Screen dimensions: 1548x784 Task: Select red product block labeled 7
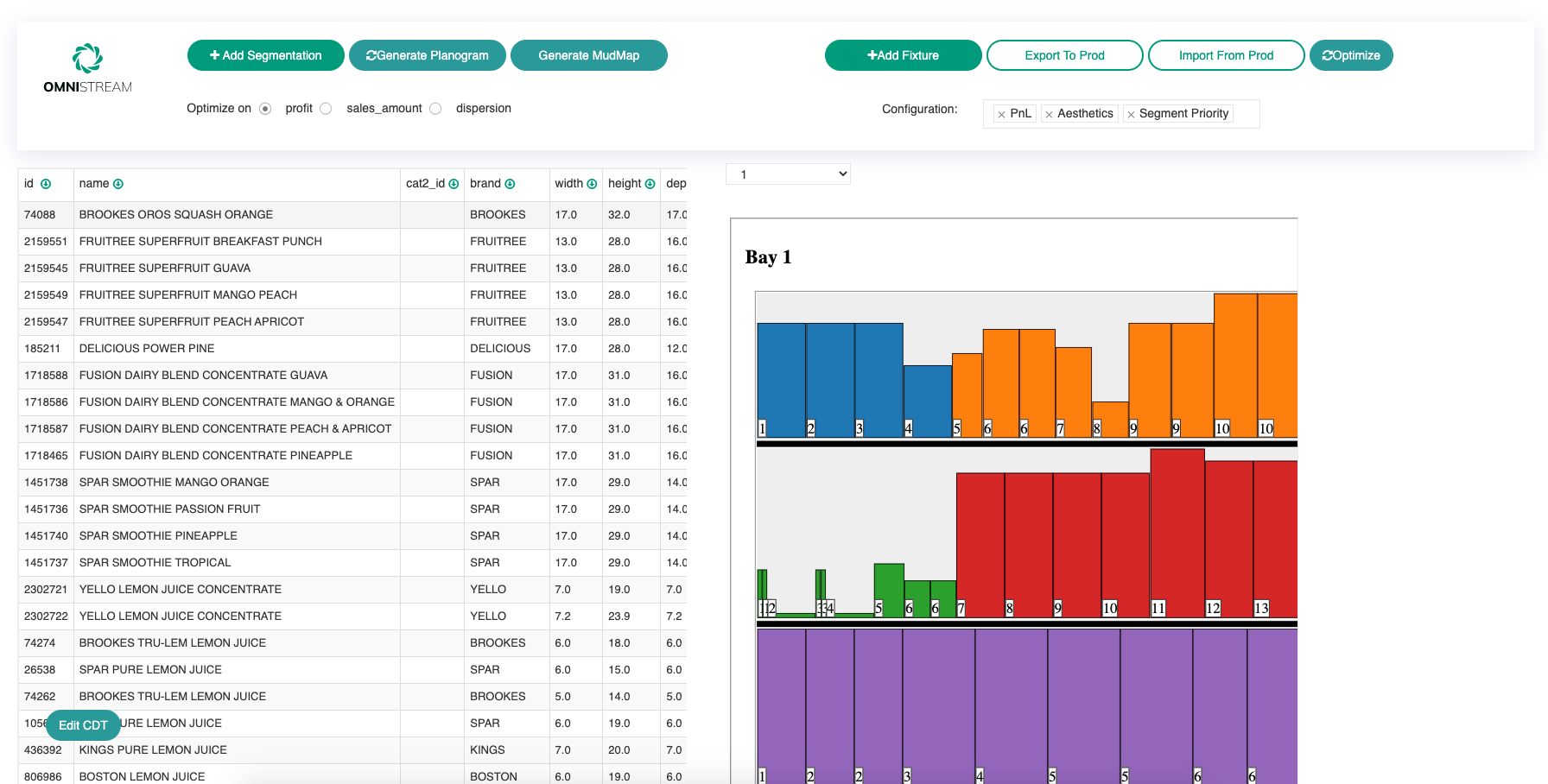tap(980, 545)
